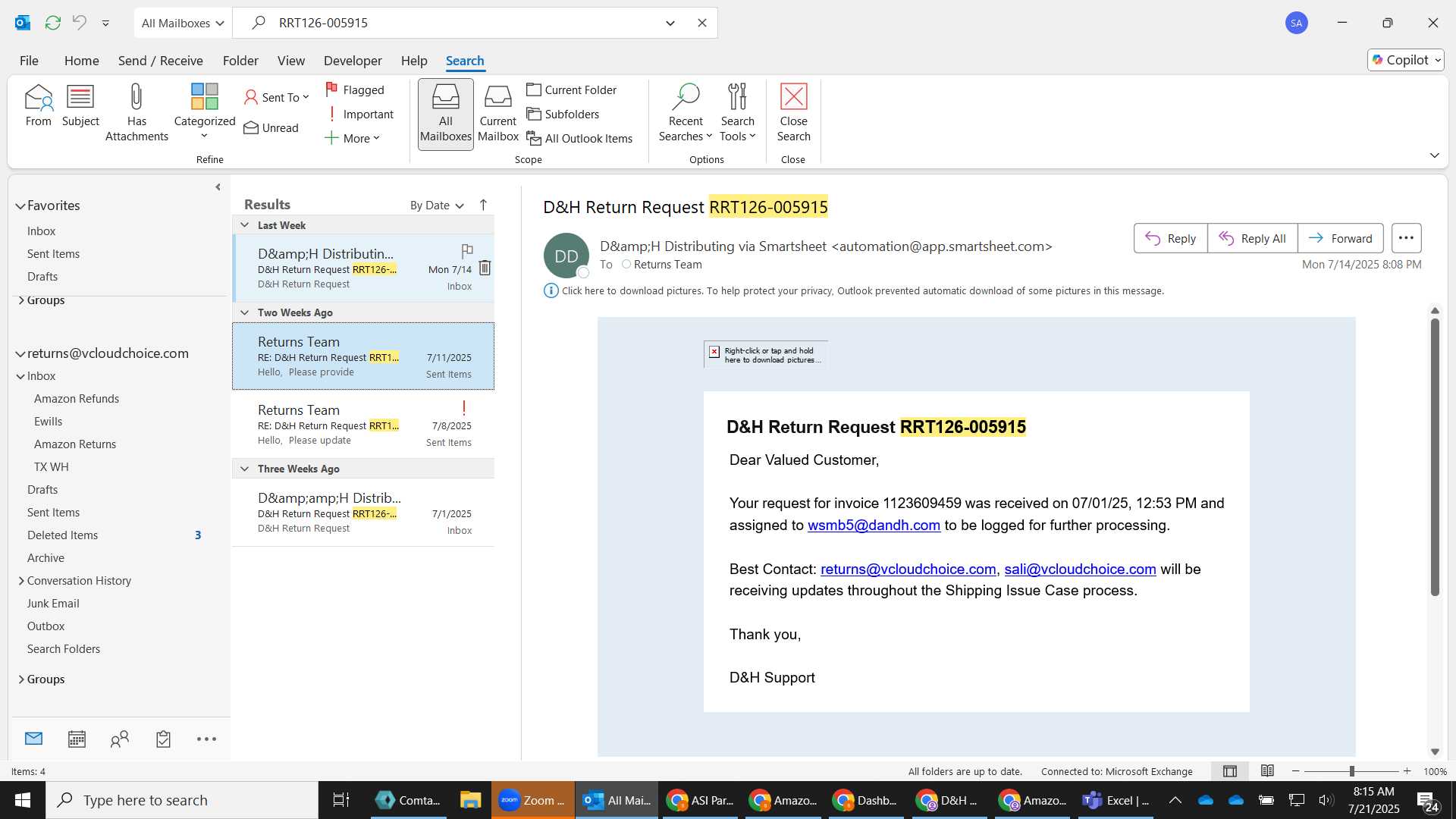
Task: Open the Amazon Refunds folder
Action: [x=77, y=399]
